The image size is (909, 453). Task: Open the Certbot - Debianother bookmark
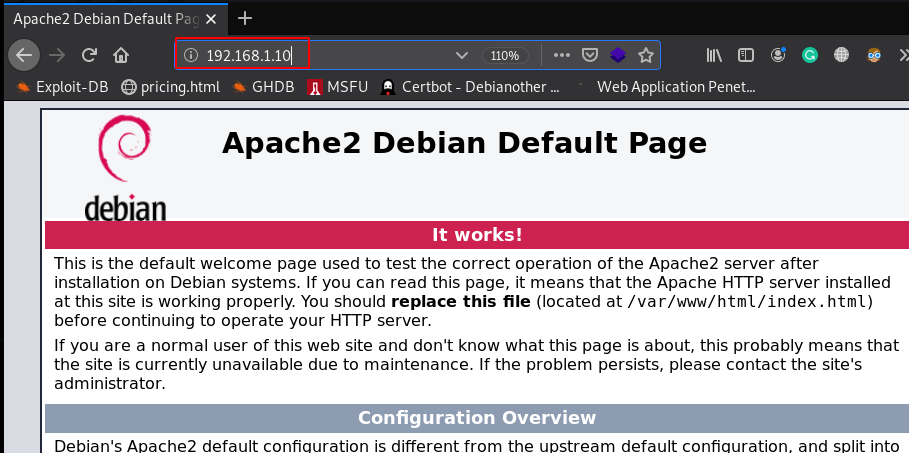point(470,87)
